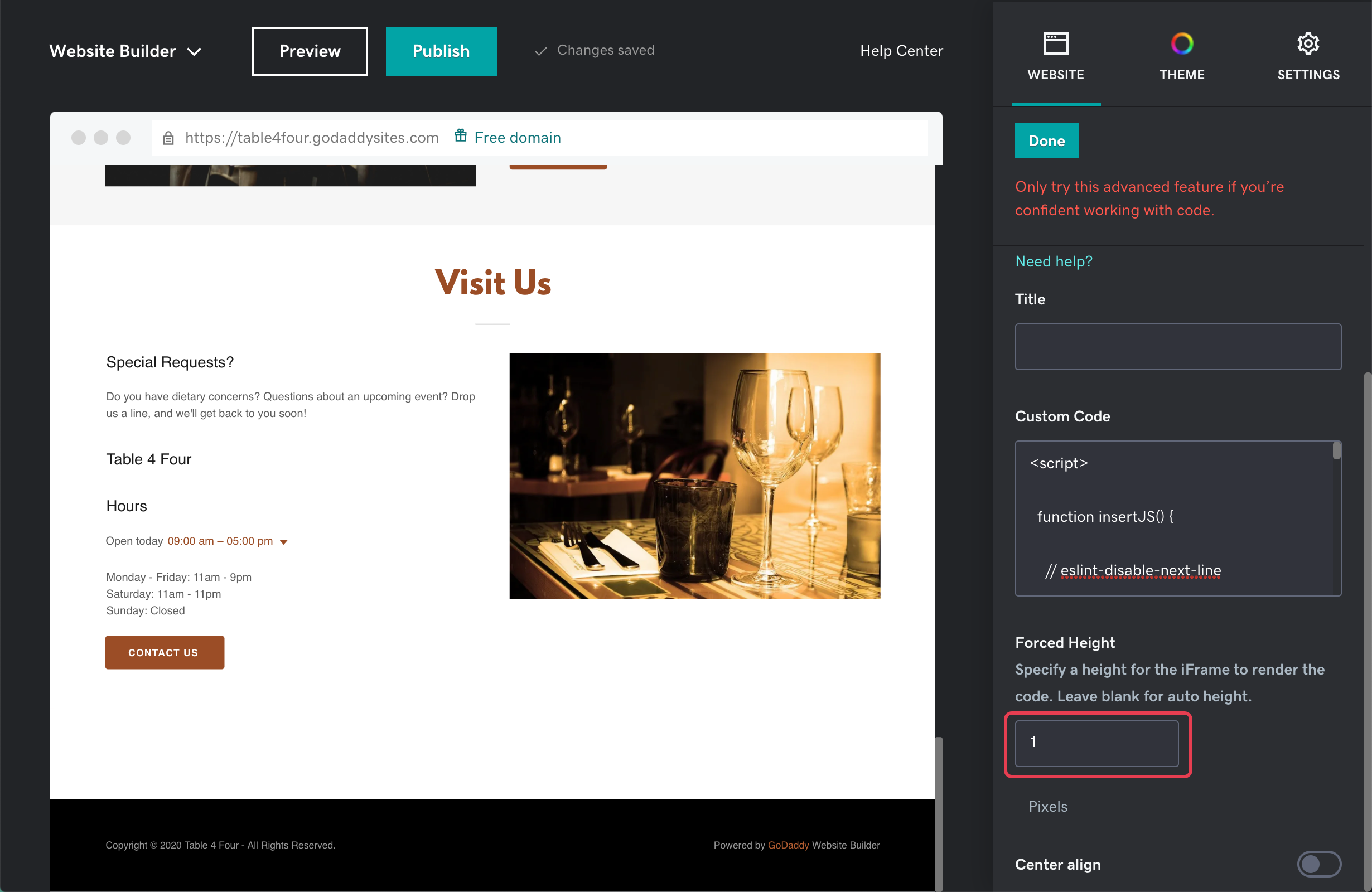Expand today's opening hours dropdown
1372x892 pixels.
pyautogui.click(x=284, y=542)
